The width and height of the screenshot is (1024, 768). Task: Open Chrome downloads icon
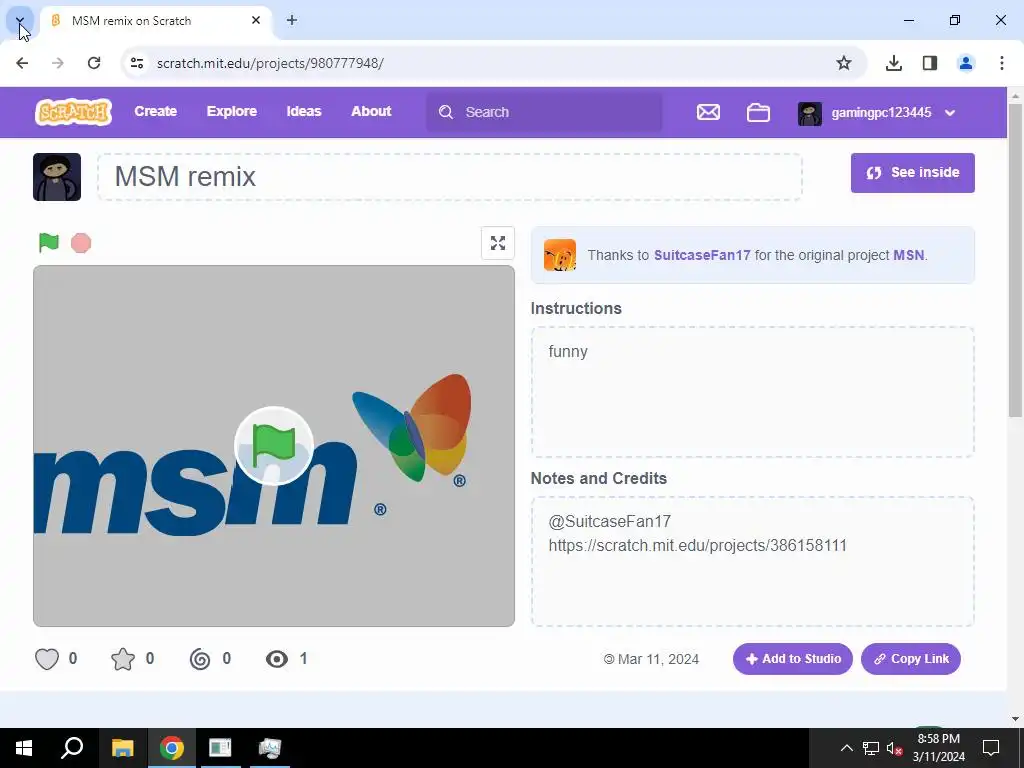click(x=894, y=63)
